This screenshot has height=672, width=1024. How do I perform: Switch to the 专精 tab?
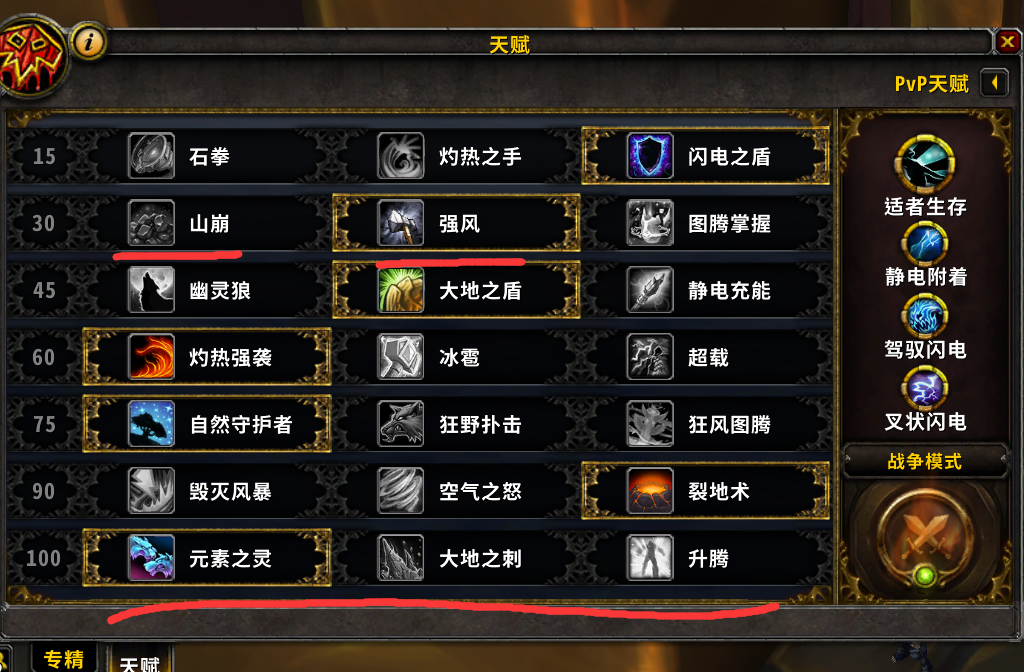click(x=64, y=658)
